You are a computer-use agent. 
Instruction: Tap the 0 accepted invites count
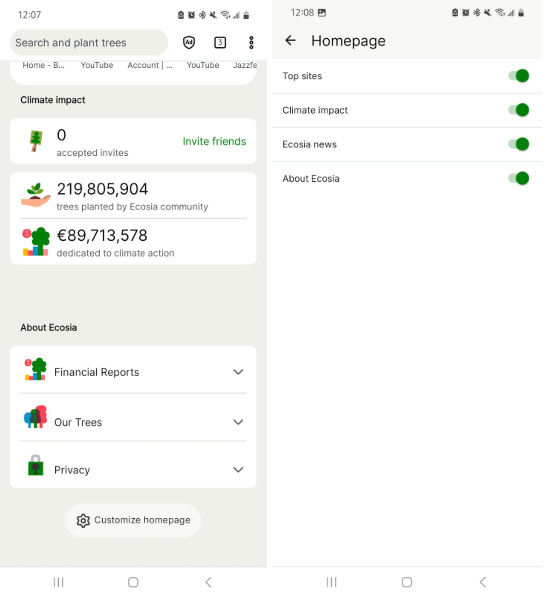click(x=61, y=135)
